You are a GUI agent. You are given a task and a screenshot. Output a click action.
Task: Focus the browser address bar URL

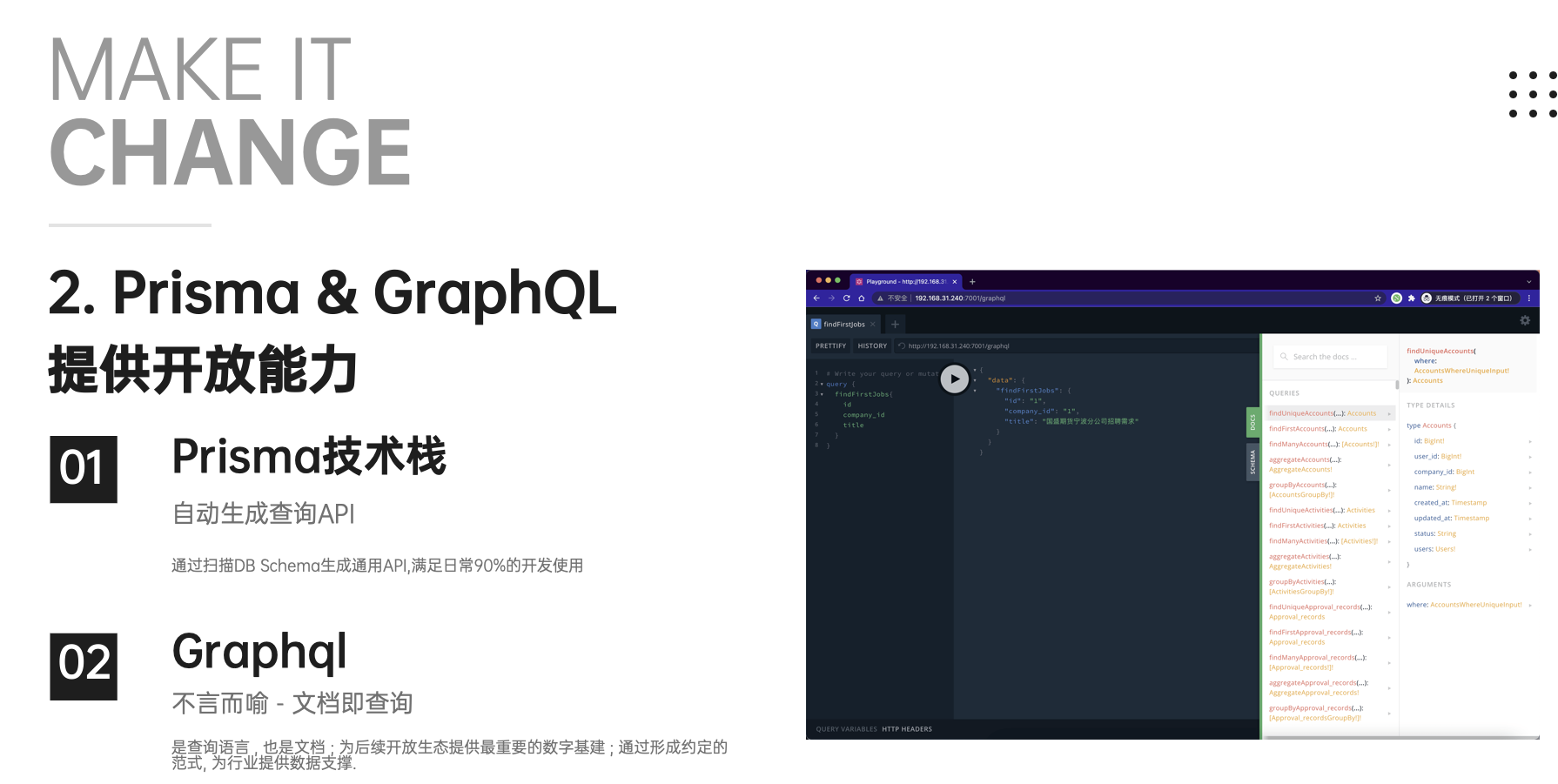pyautogui.click(x=960, y=298)
